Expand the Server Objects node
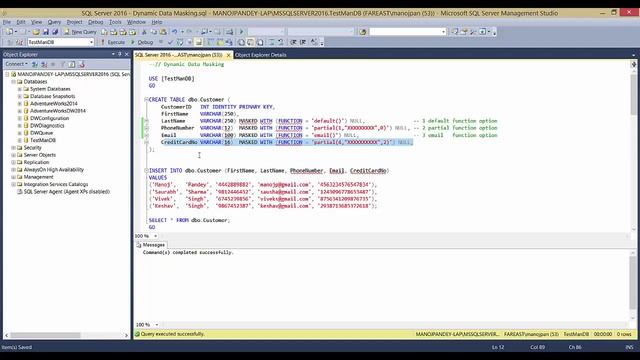 pyautogui.click(x=13, y=155)
